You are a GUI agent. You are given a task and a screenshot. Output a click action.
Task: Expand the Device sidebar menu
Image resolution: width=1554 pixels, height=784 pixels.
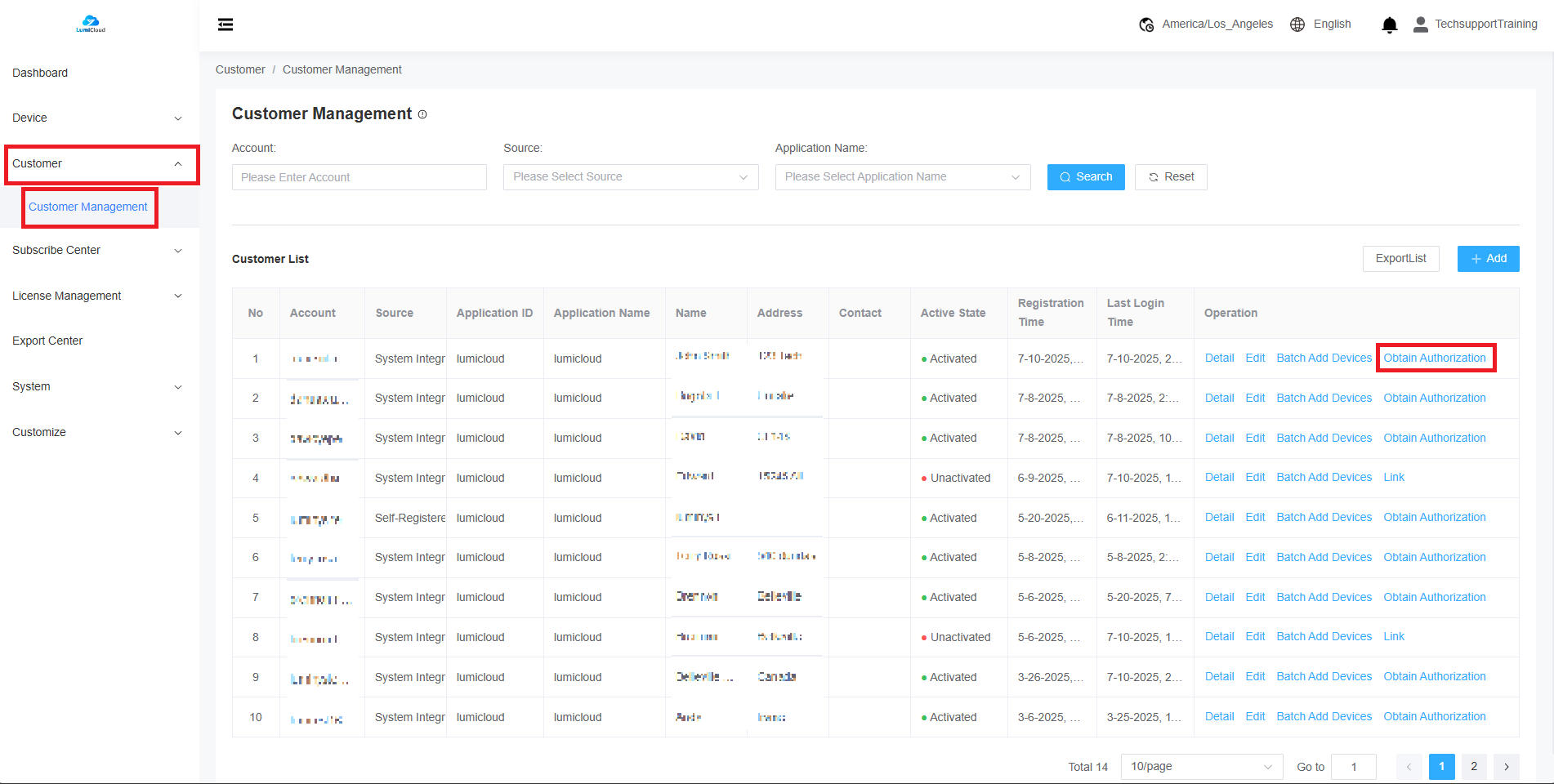(x=97, y=118)
